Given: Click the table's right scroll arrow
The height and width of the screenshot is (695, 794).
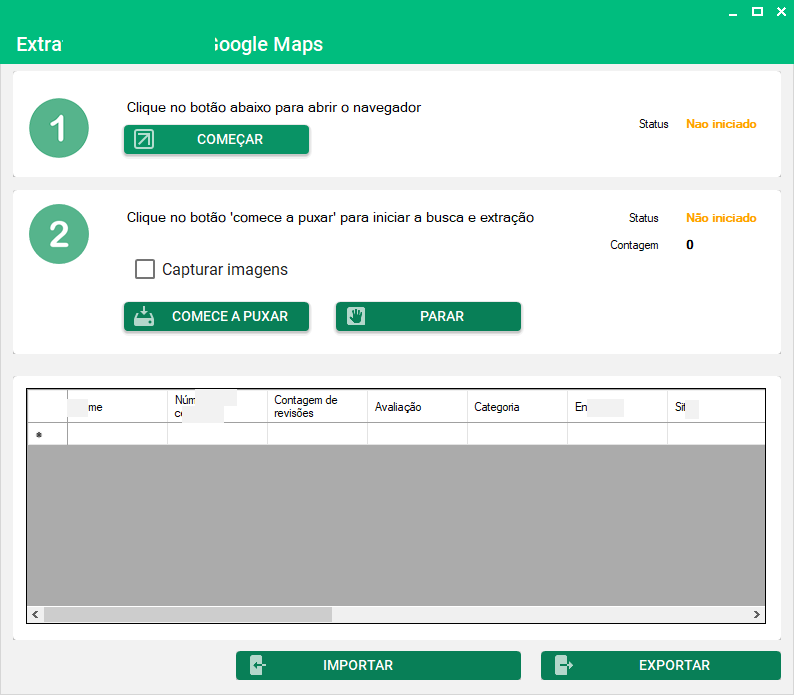Looking at the screenshot, I should (757, 614).
